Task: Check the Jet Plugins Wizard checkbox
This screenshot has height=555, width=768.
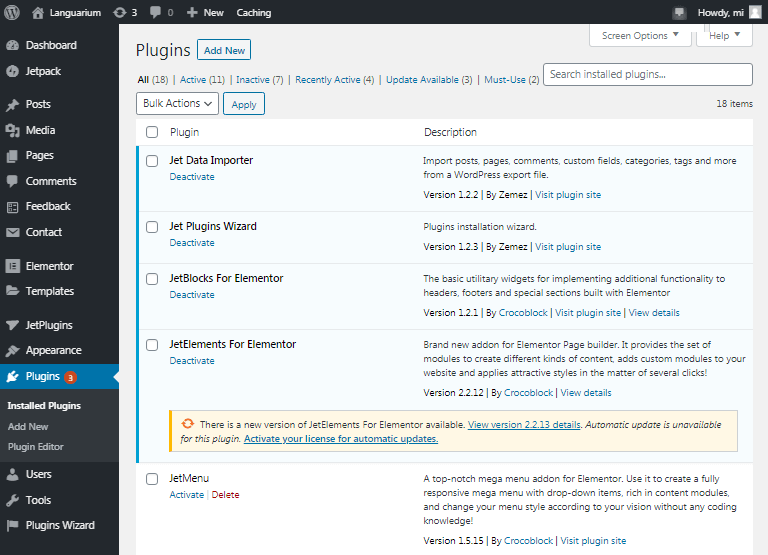Action: click(152, 227)
